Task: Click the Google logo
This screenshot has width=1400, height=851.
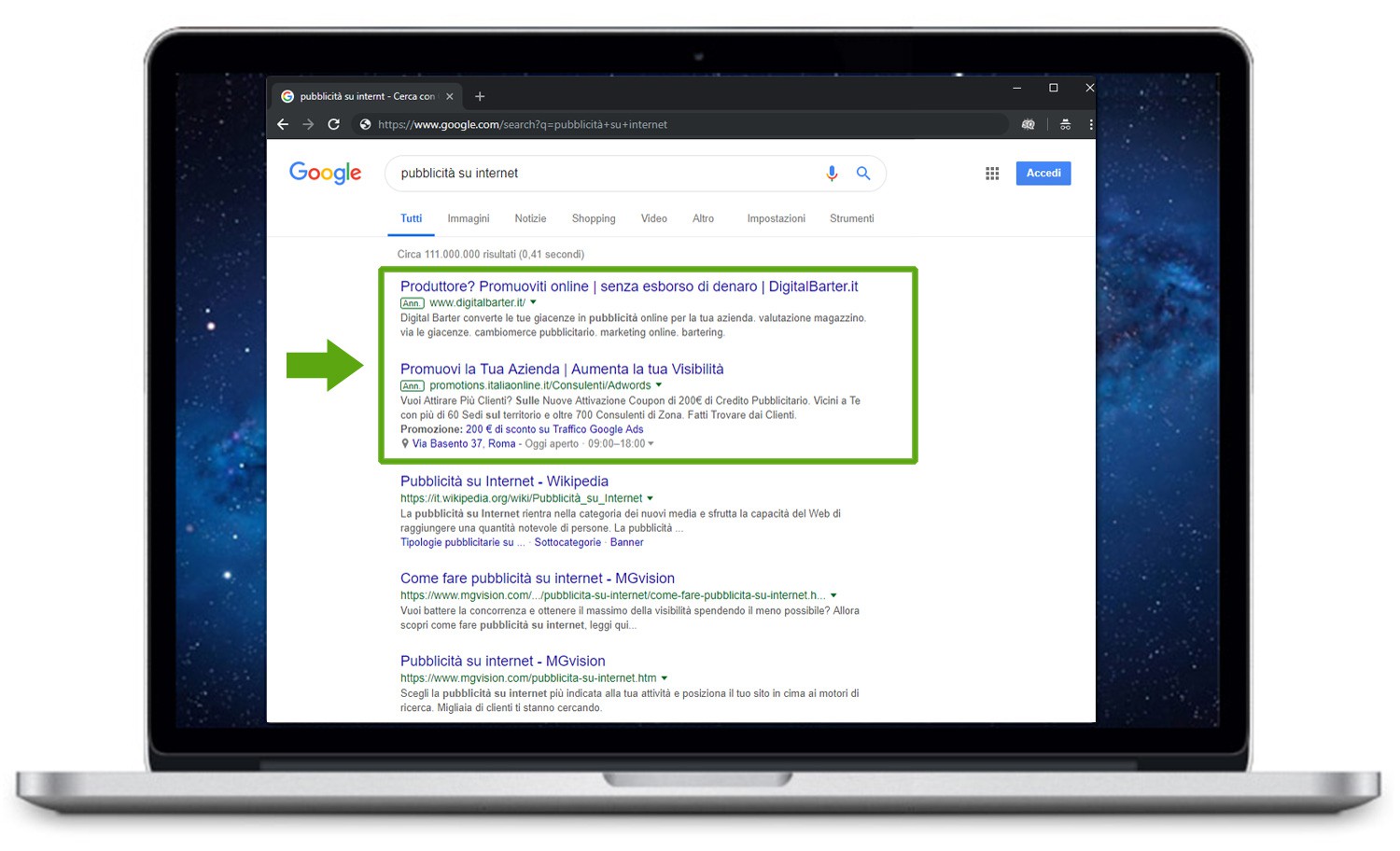Action: click(x=325, y=173)
